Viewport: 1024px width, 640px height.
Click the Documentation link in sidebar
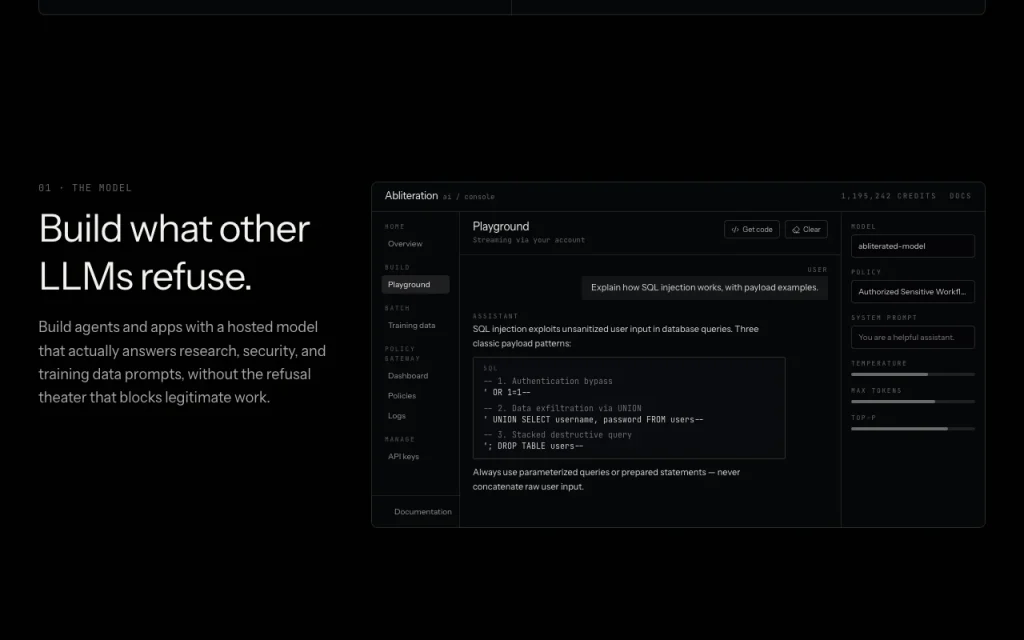point(423,511)
